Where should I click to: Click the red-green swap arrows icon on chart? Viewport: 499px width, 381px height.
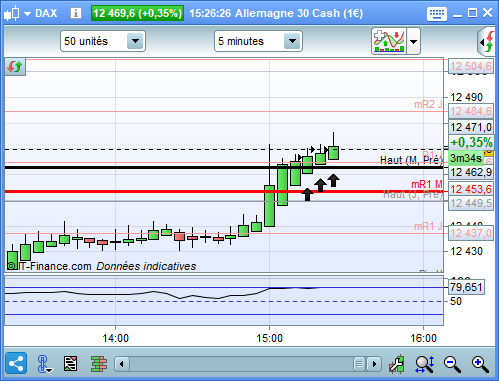coord(15,67)
